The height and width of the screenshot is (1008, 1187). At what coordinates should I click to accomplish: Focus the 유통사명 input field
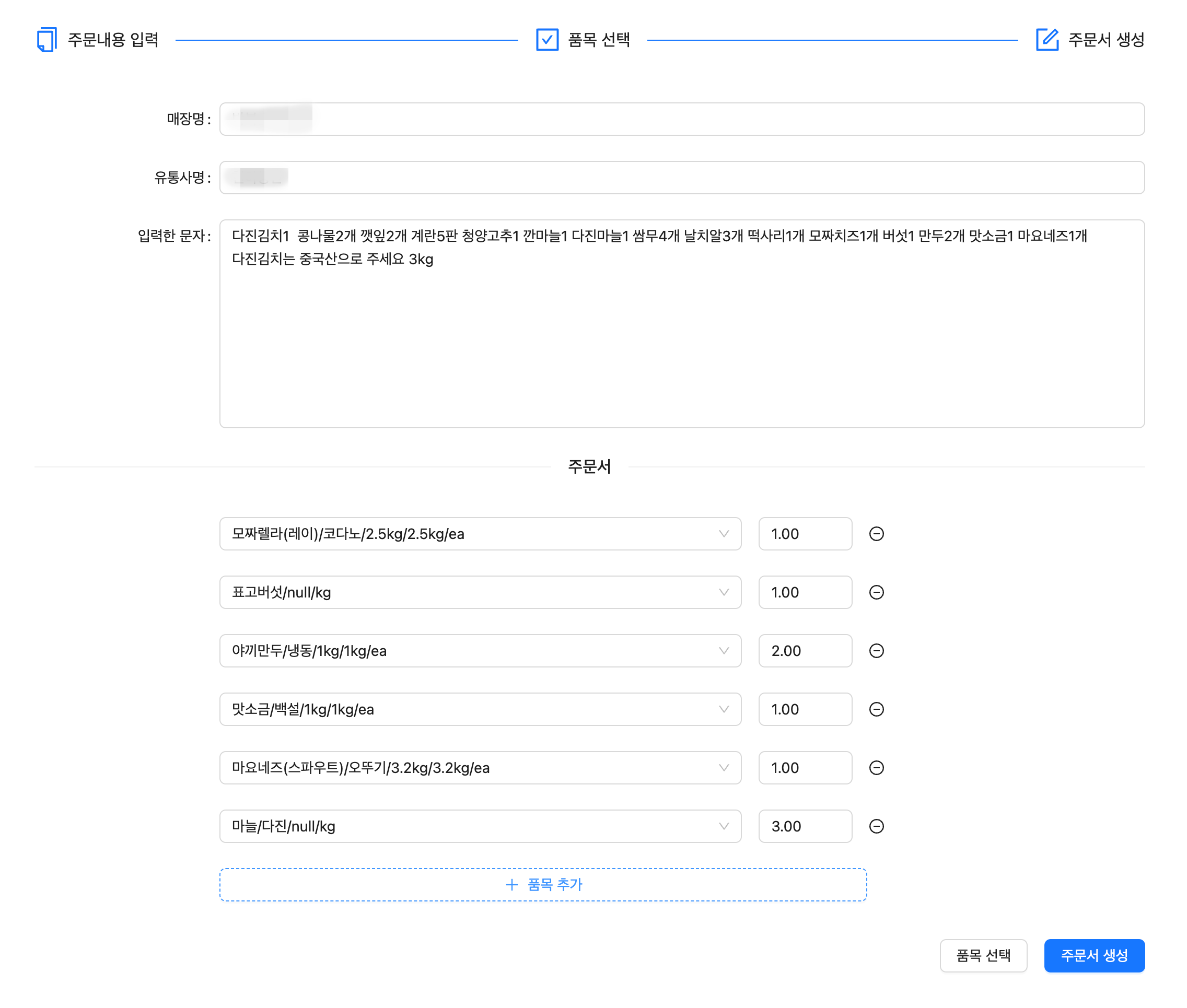[x=682, y=177]
